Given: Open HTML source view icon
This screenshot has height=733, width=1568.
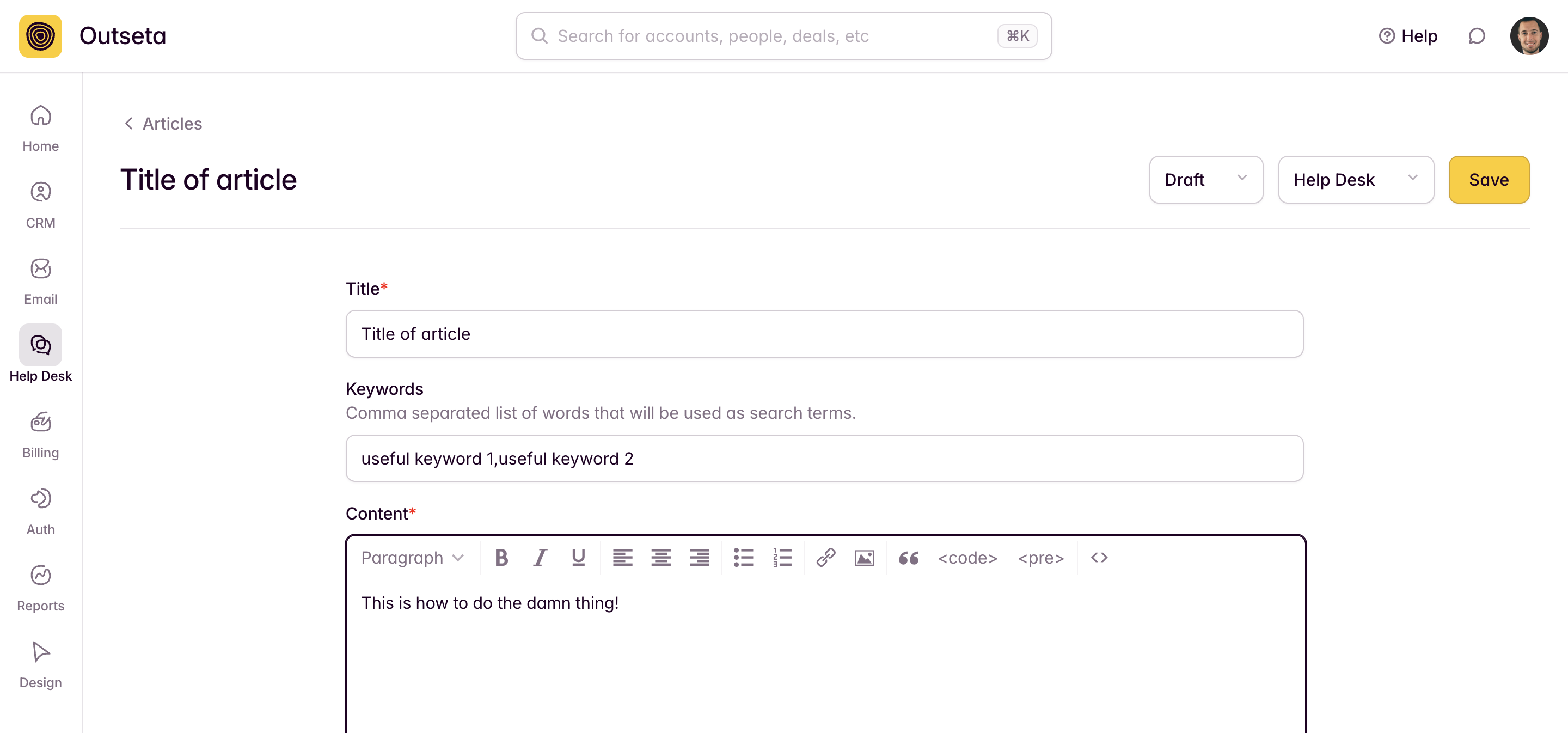Looking at the screenshot, I should tap(1099, 558).
